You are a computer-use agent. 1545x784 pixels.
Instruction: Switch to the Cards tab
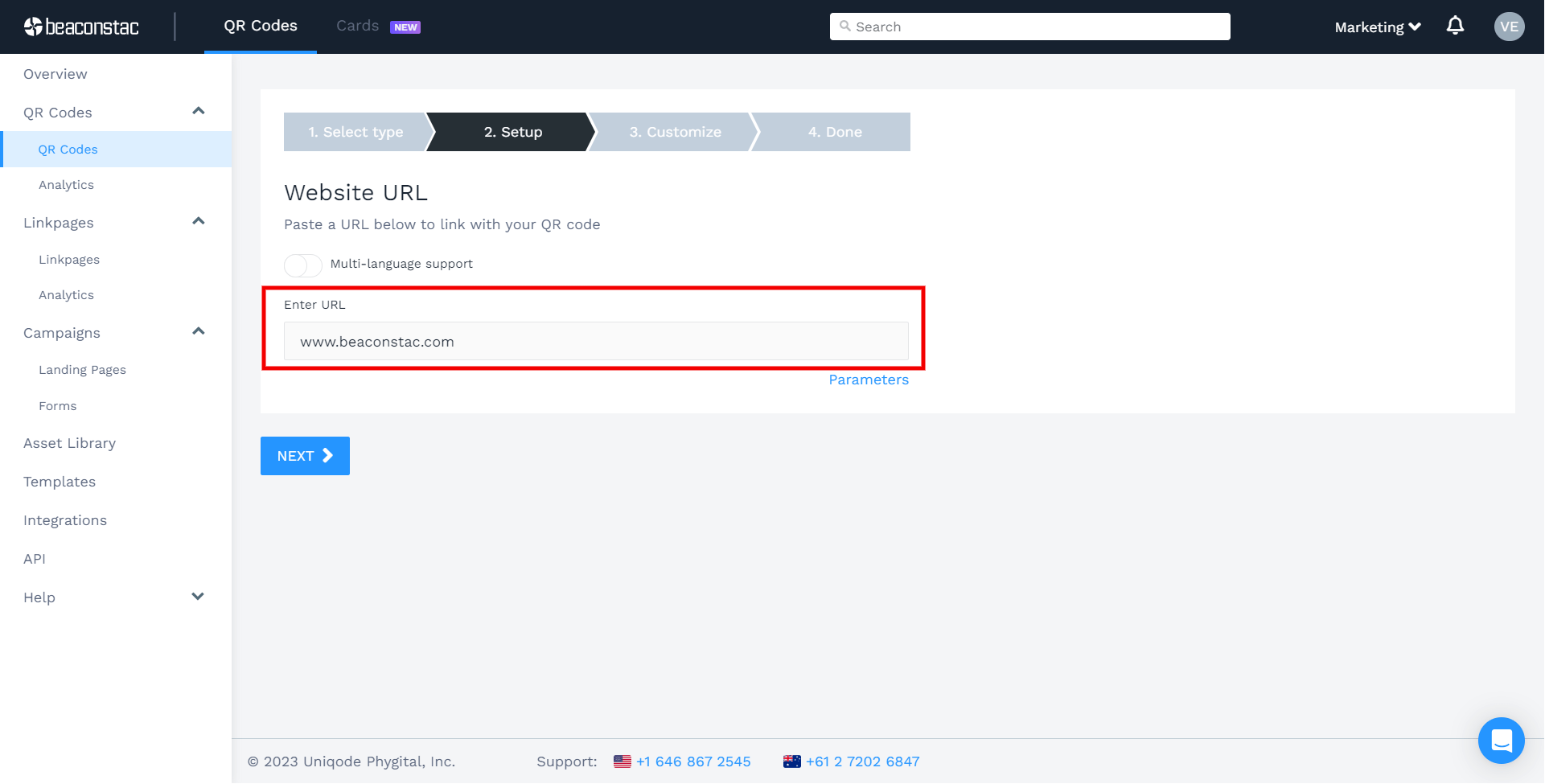click(358, 26)
